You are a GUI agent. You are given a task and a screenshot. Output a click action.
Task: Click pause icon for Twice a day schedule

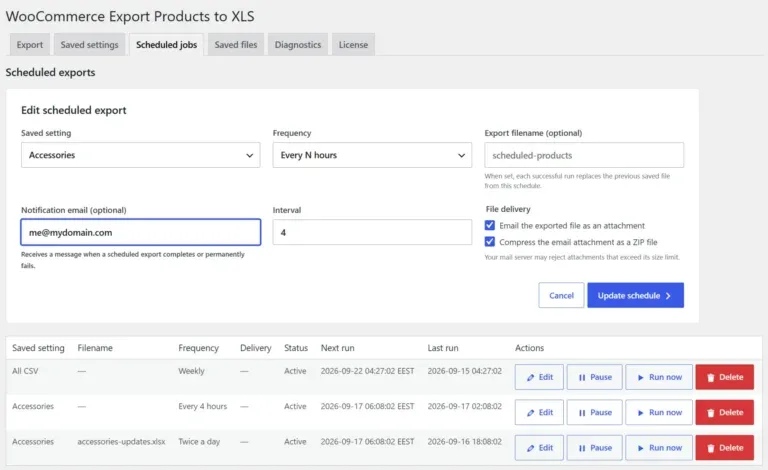582,448
